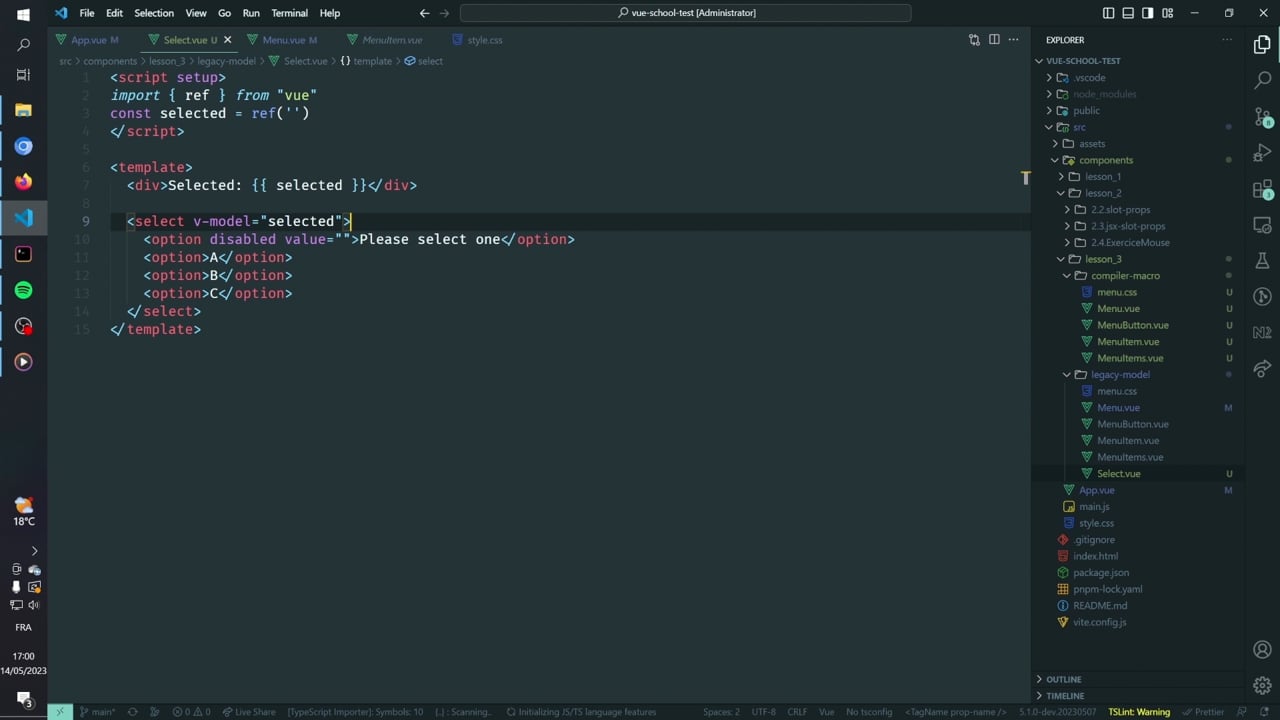Go forward with title bar arrow
This screenshot has width=1280, height=720.
coord(445,13)
